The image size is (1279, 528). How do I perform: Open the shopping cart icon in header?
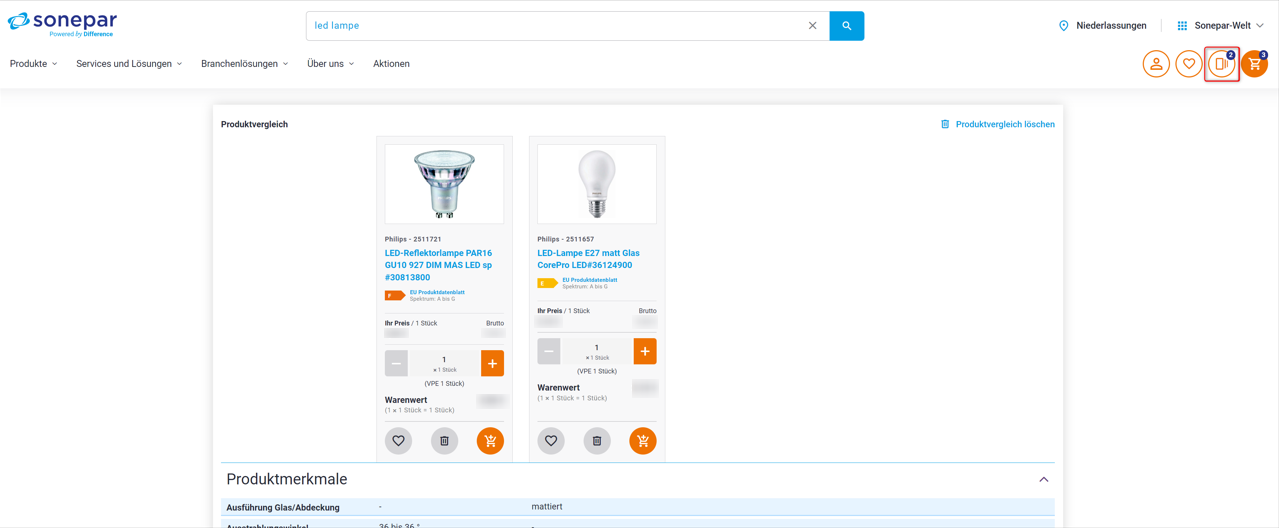pyautogui.click(x=1254, y=64)
